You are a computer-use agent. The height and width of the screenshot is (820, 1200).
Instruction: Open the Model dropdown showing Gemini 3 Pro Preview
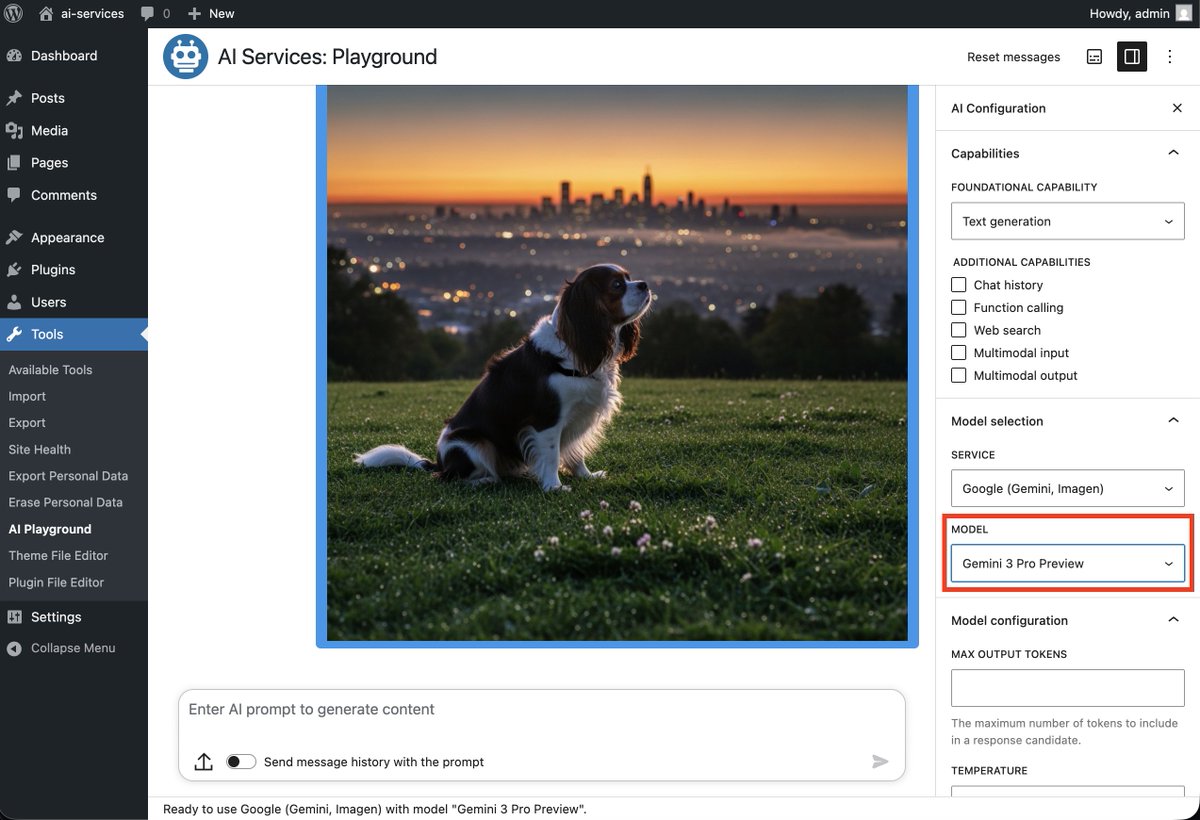click(1067, 563)
